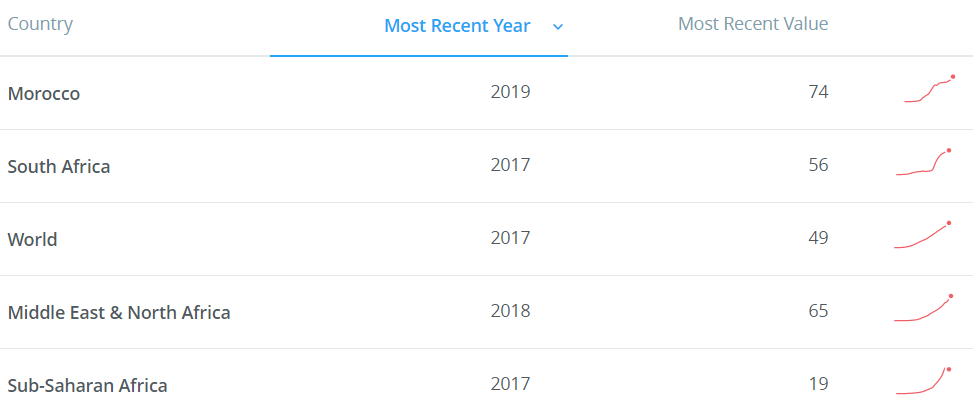Screen dimensions: 973x412
Task: Open Morocco's red sparkline trend chart
Action: (930, 89)
